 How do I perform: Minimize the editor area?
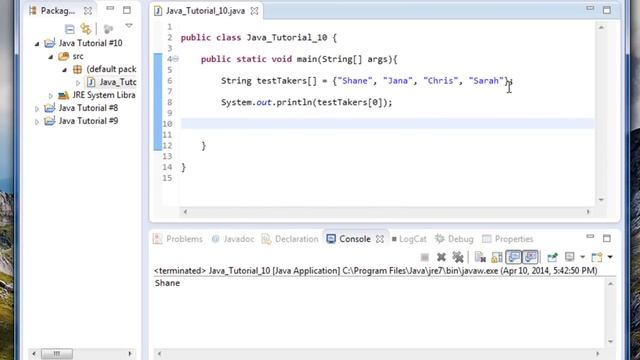pyautogui.click(x=590, y=8)
